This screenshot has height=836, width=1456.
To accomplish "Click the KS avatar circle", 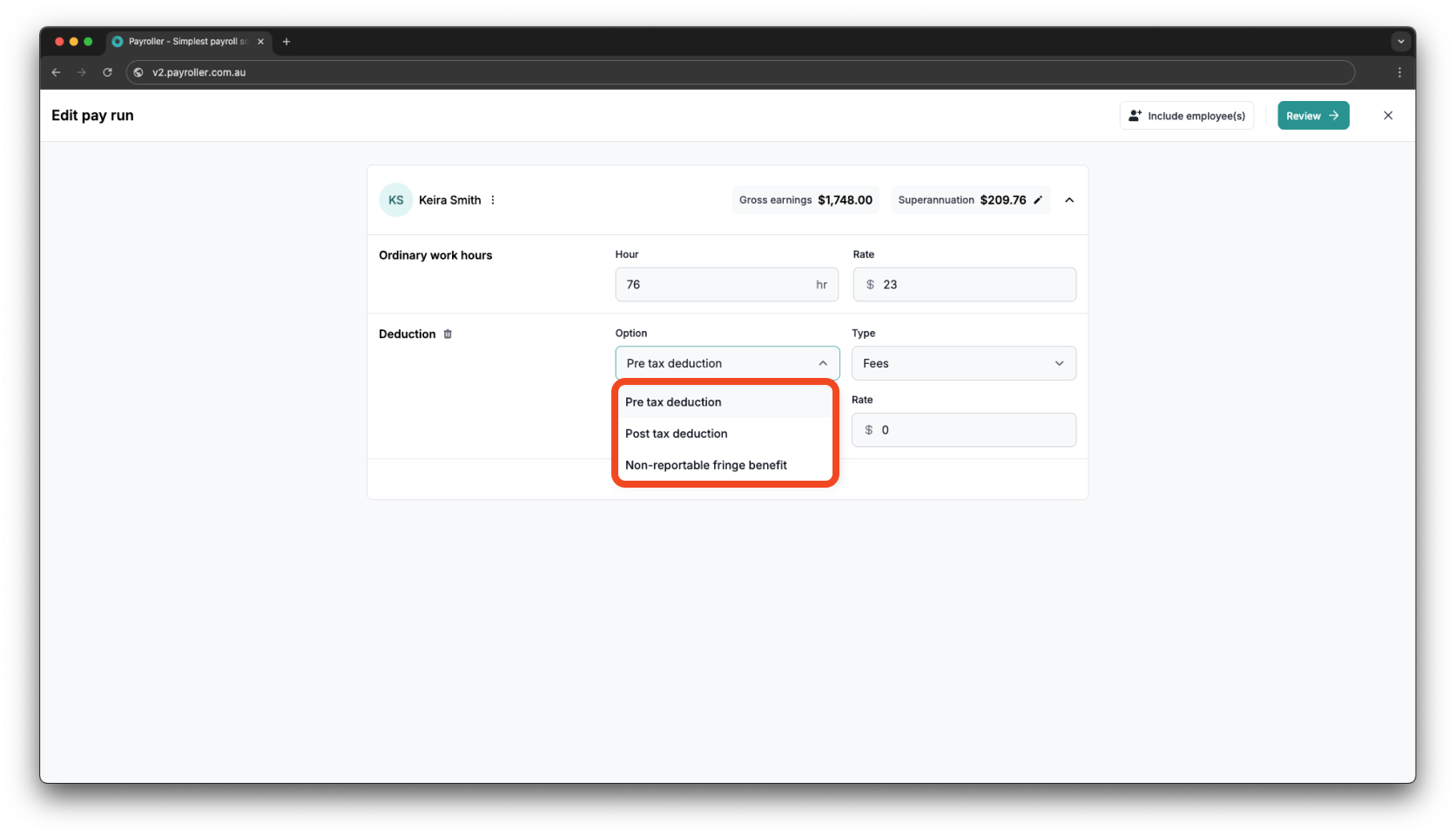I will [395, 199].
